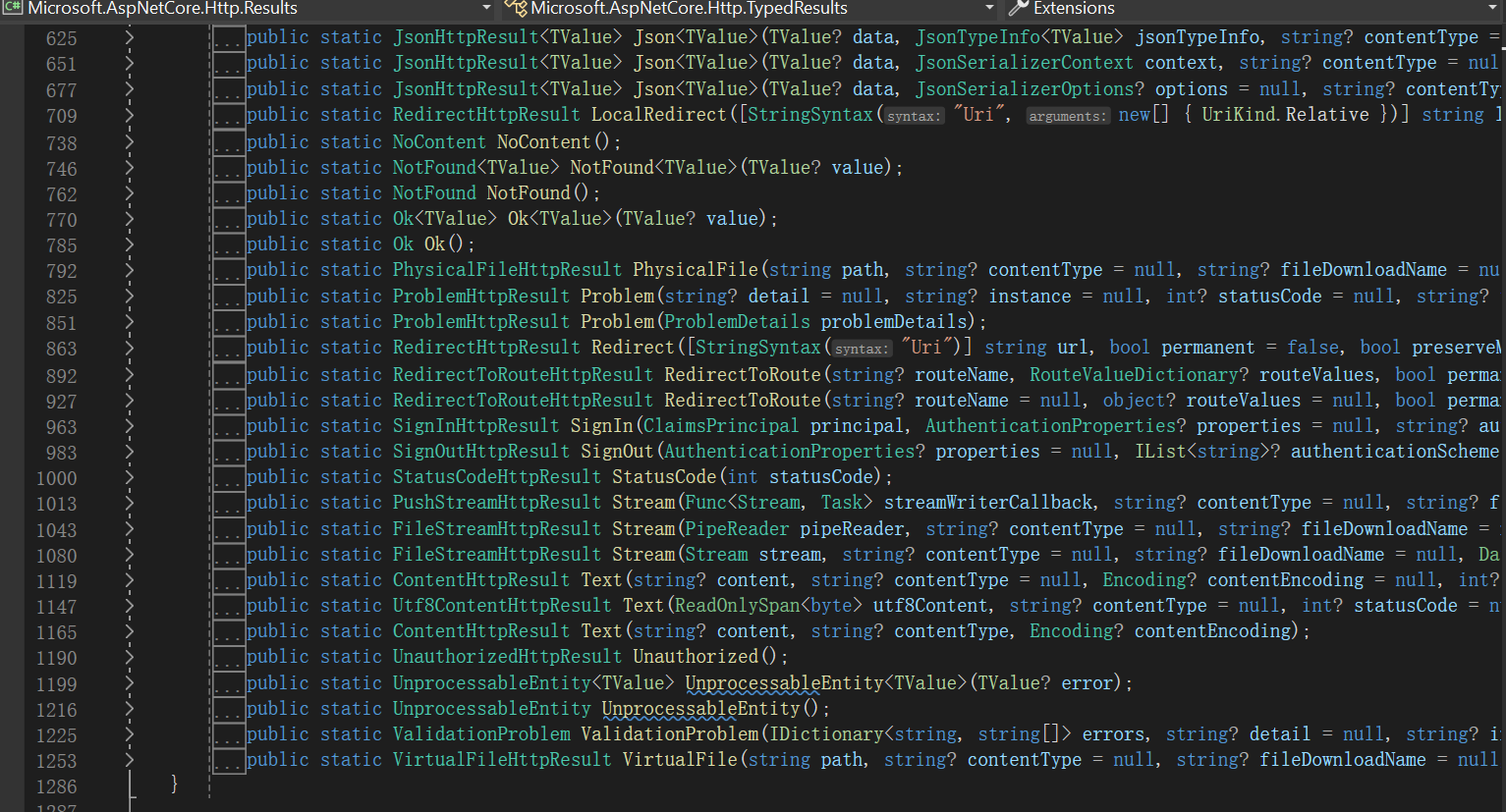Click the LocalRedirect method name
This screenshot has height=812, width=1506.
658,115
